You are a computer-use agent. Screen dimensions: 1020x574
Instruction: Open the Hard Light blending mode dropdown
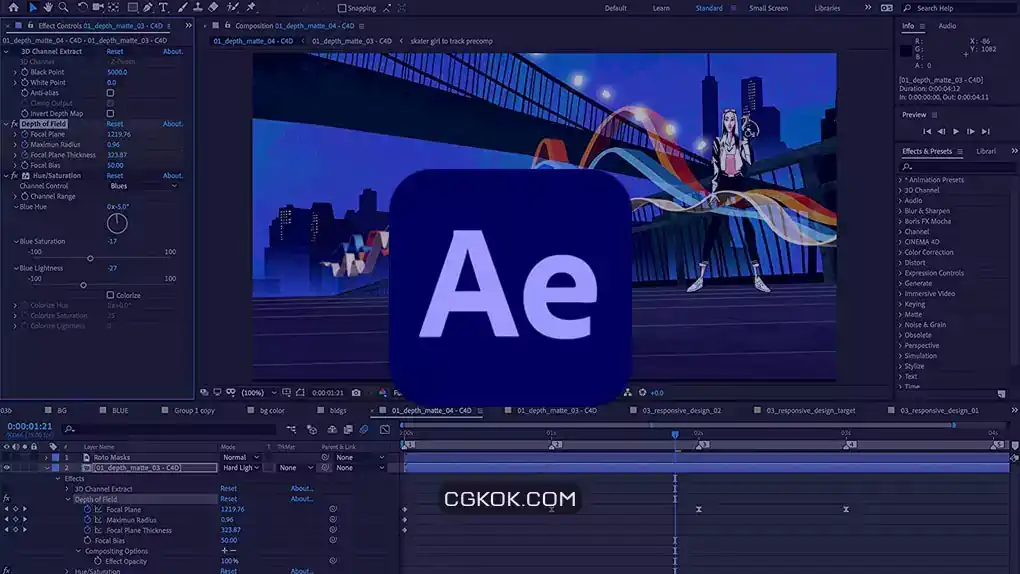(x=241, y=467)
